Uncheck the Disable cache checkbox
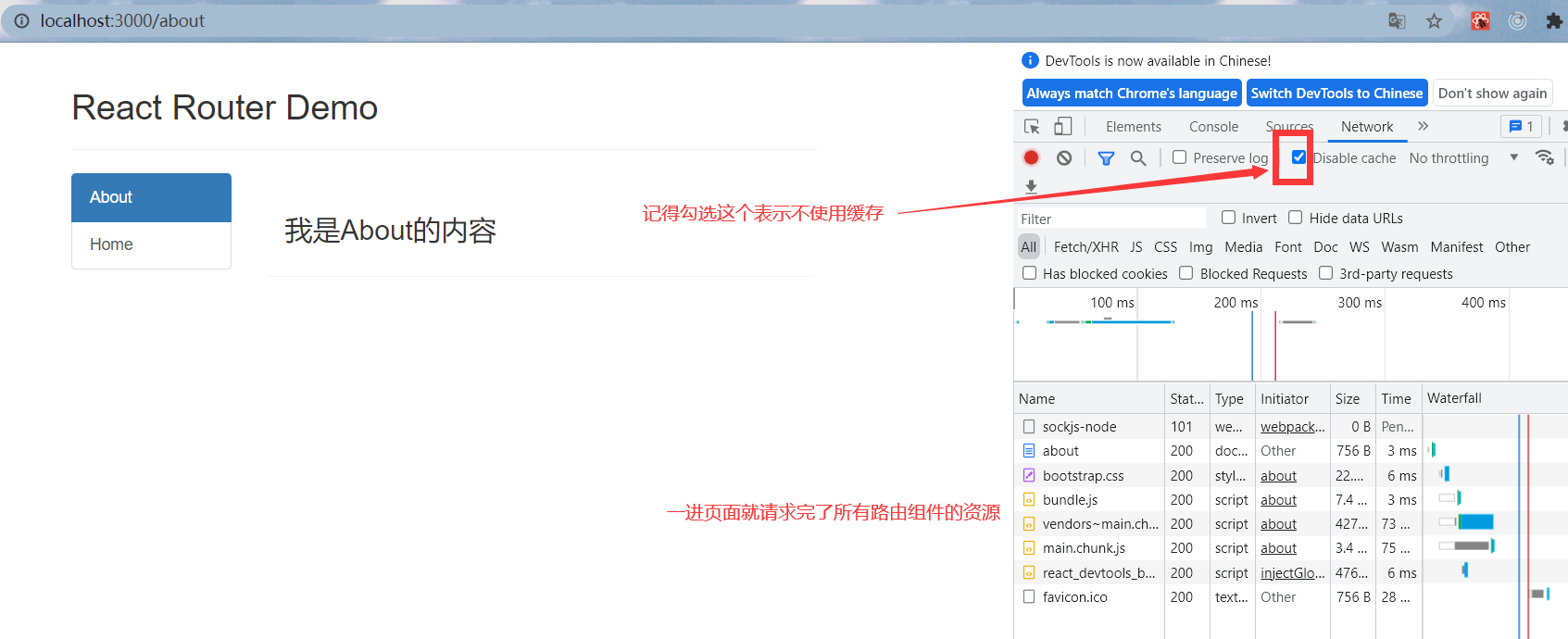 (x=1298, y=157)
